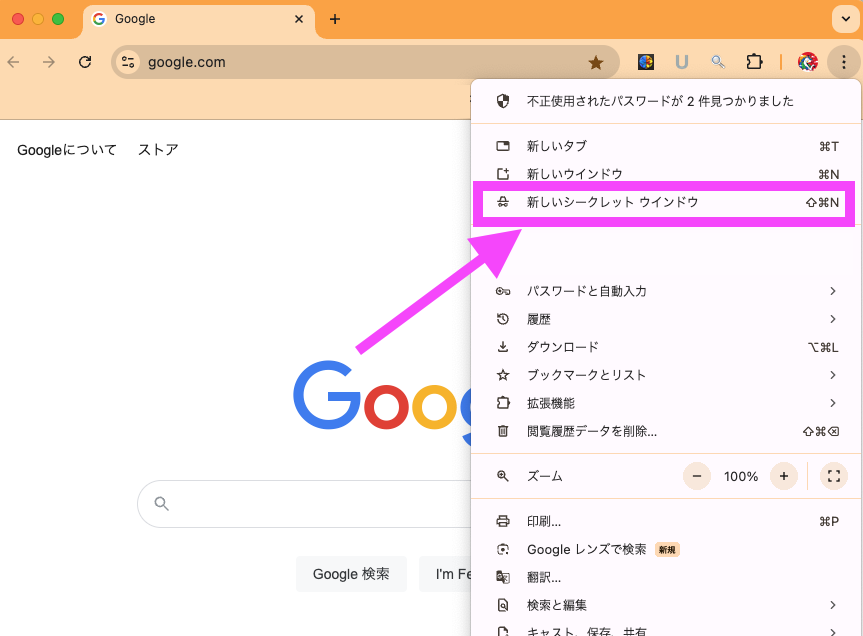Click the colorful globe extension icon

click(646, 62)
